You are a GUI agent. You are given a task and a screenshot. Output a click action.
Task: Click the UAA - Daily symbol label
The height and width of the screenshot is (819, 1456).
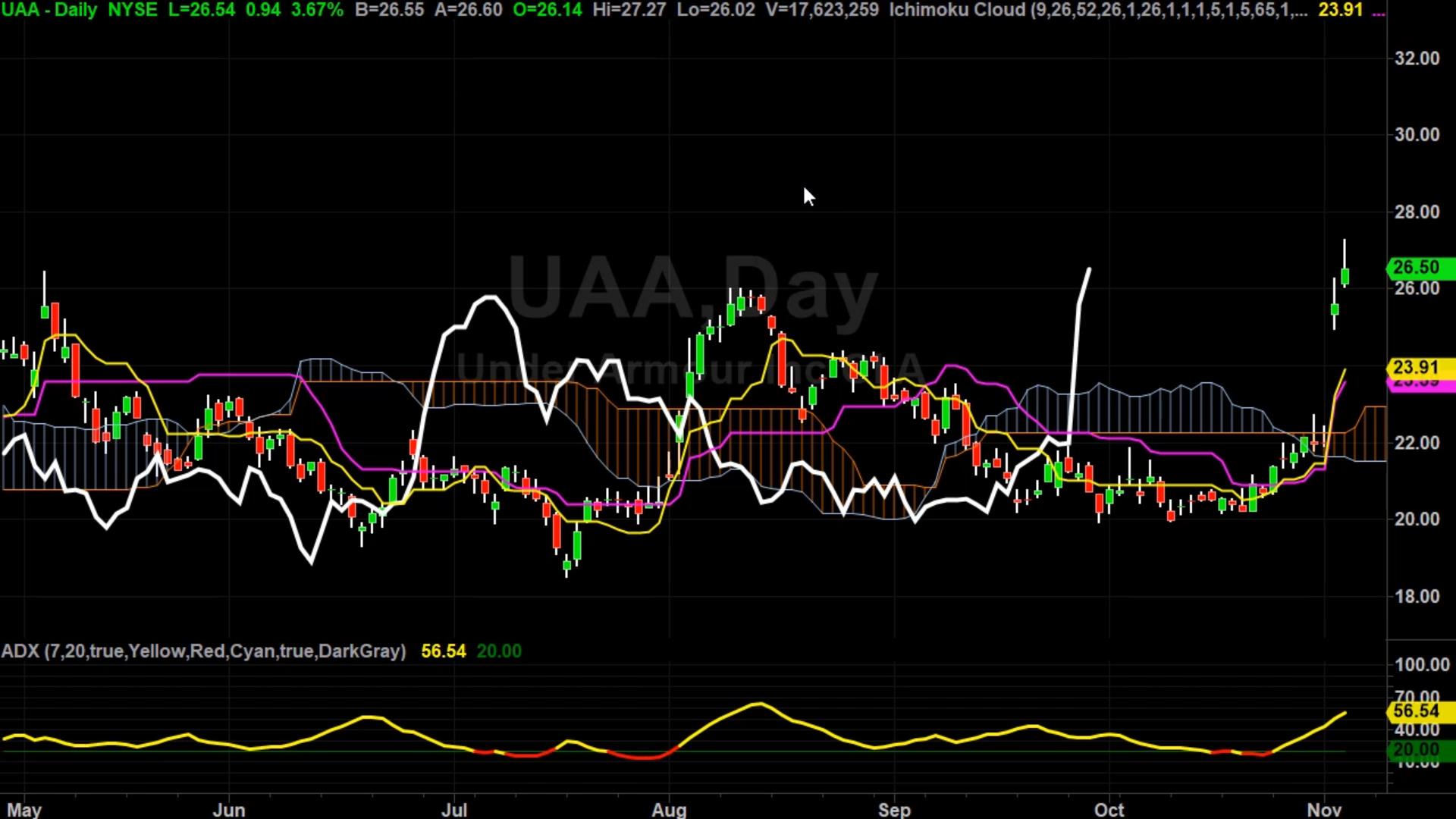(49, 11)
